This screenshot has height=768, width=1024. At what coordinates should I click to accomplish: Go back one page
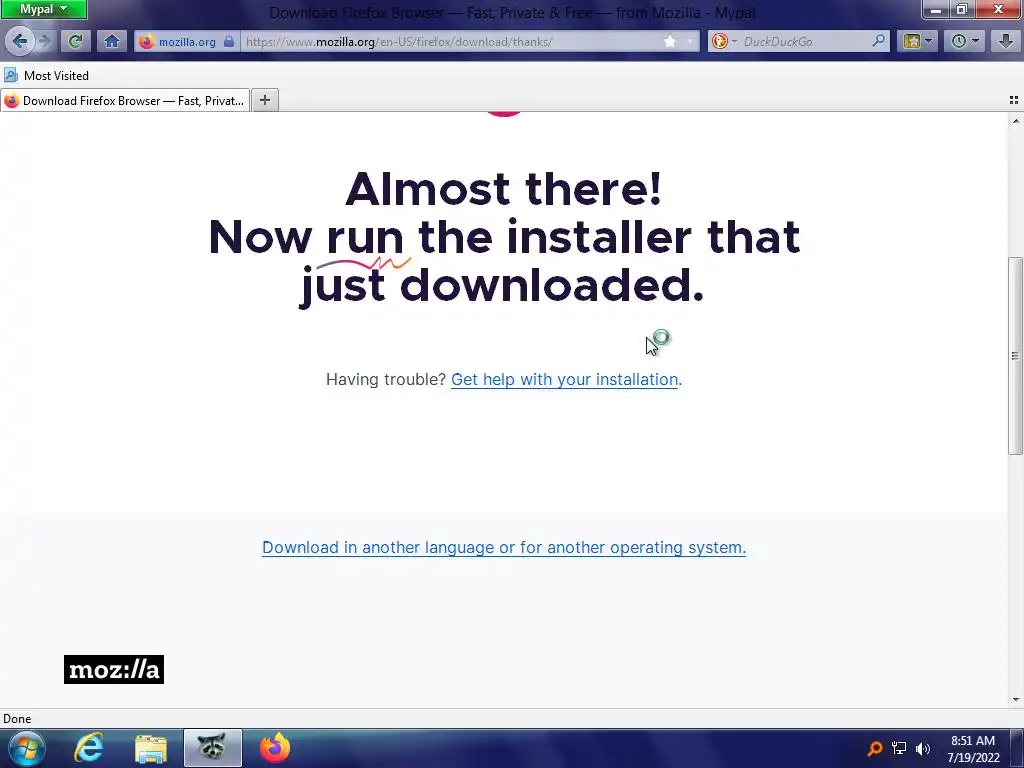tap(20, 41)
